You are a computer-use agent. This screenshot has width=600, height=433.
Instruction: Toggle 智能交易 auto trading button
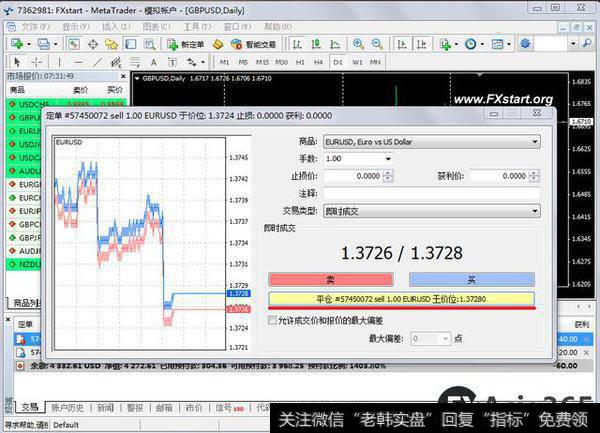253,44
